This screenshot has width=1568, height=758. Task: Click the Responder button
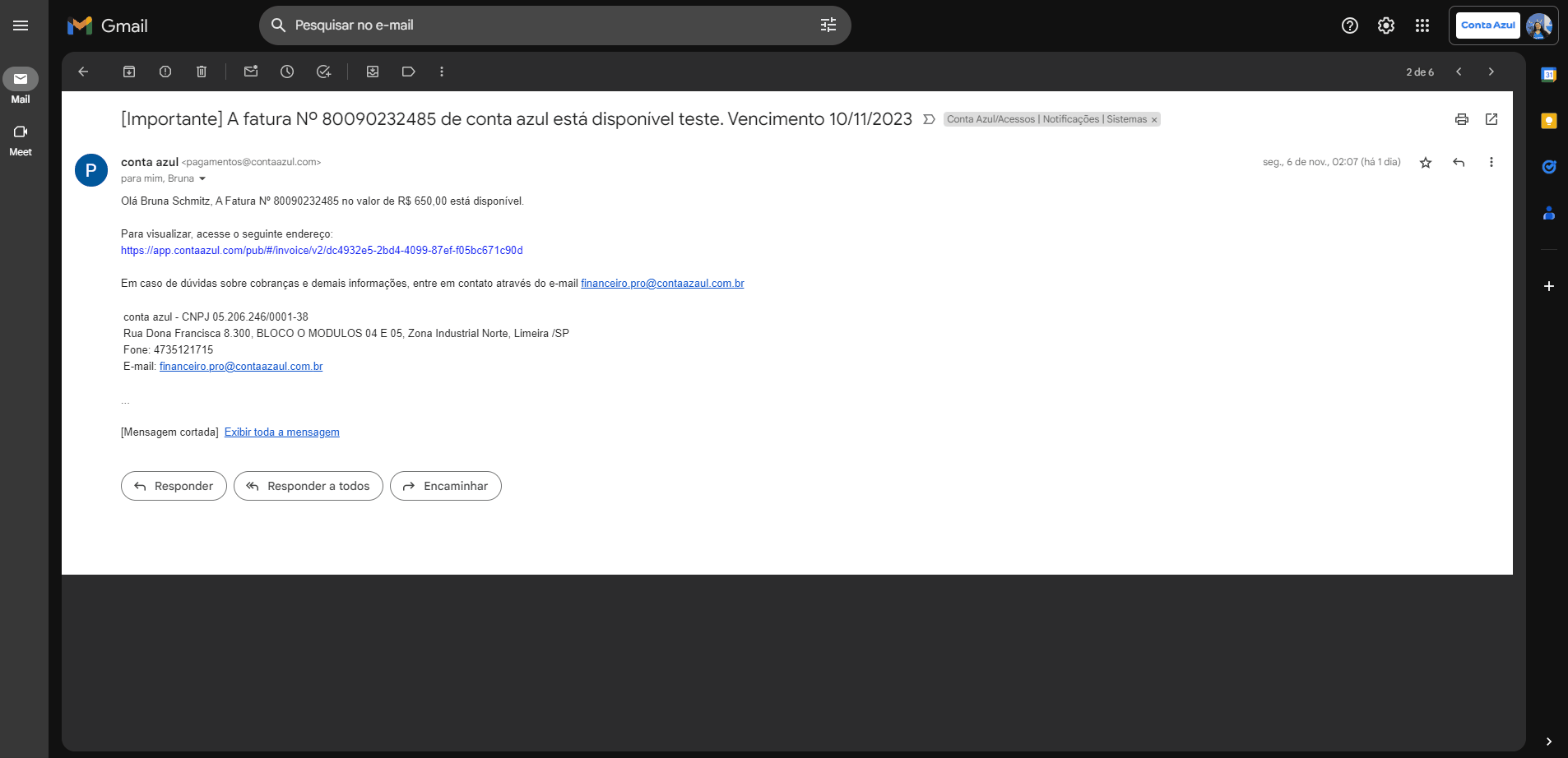point(174,486)
